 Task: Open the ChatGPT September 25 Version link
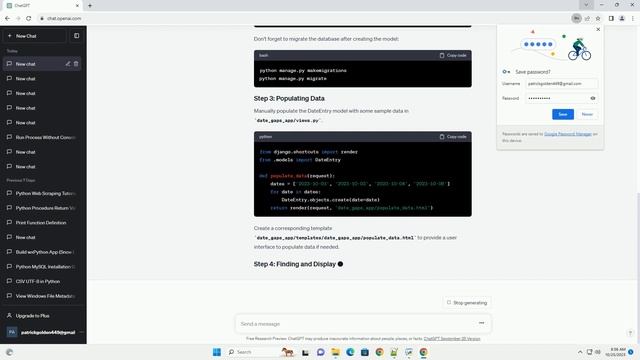click(x=452, y=339)
